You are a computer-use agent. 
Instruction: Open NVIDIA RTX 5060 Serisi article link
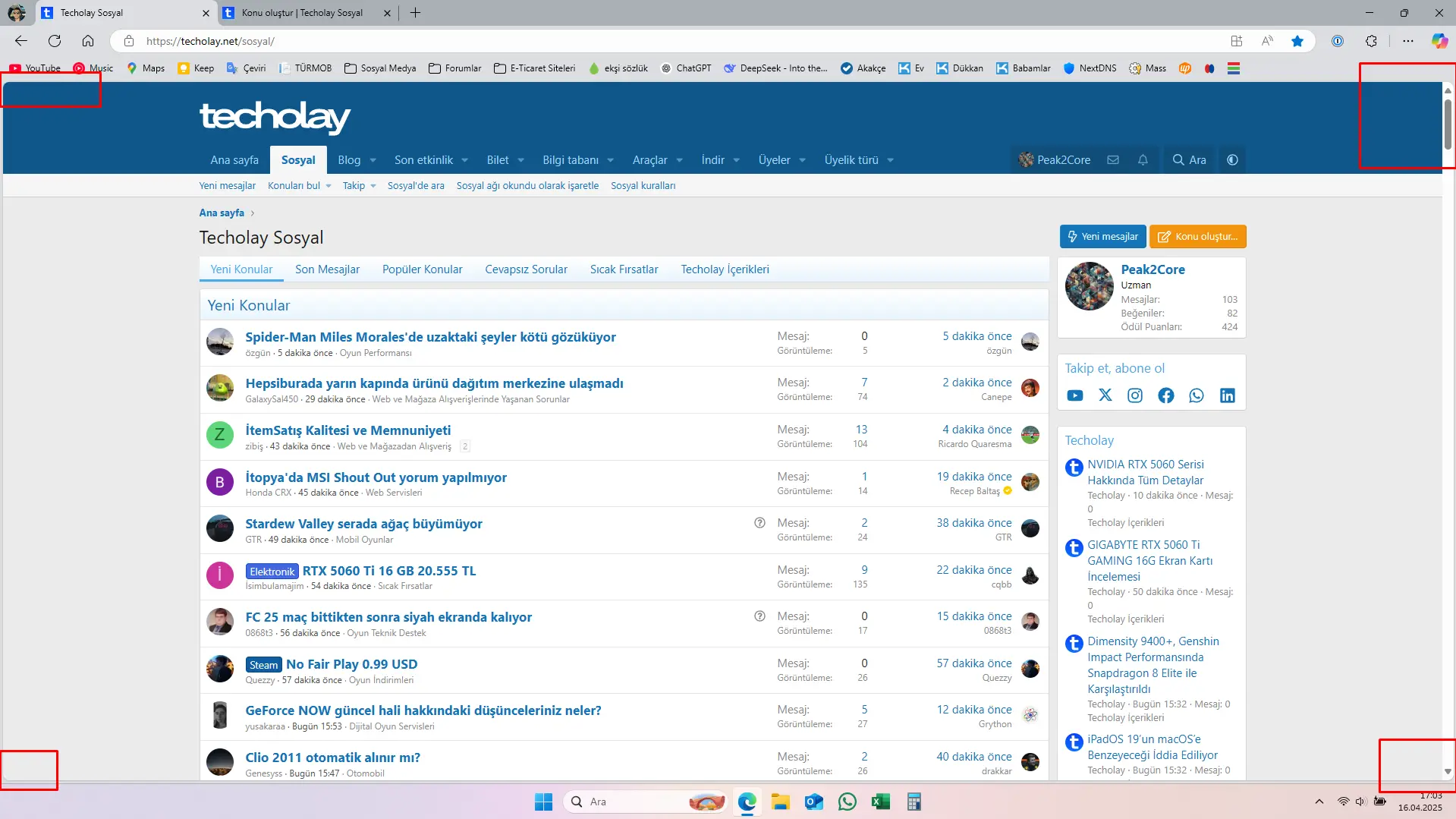click(1145, 472)
